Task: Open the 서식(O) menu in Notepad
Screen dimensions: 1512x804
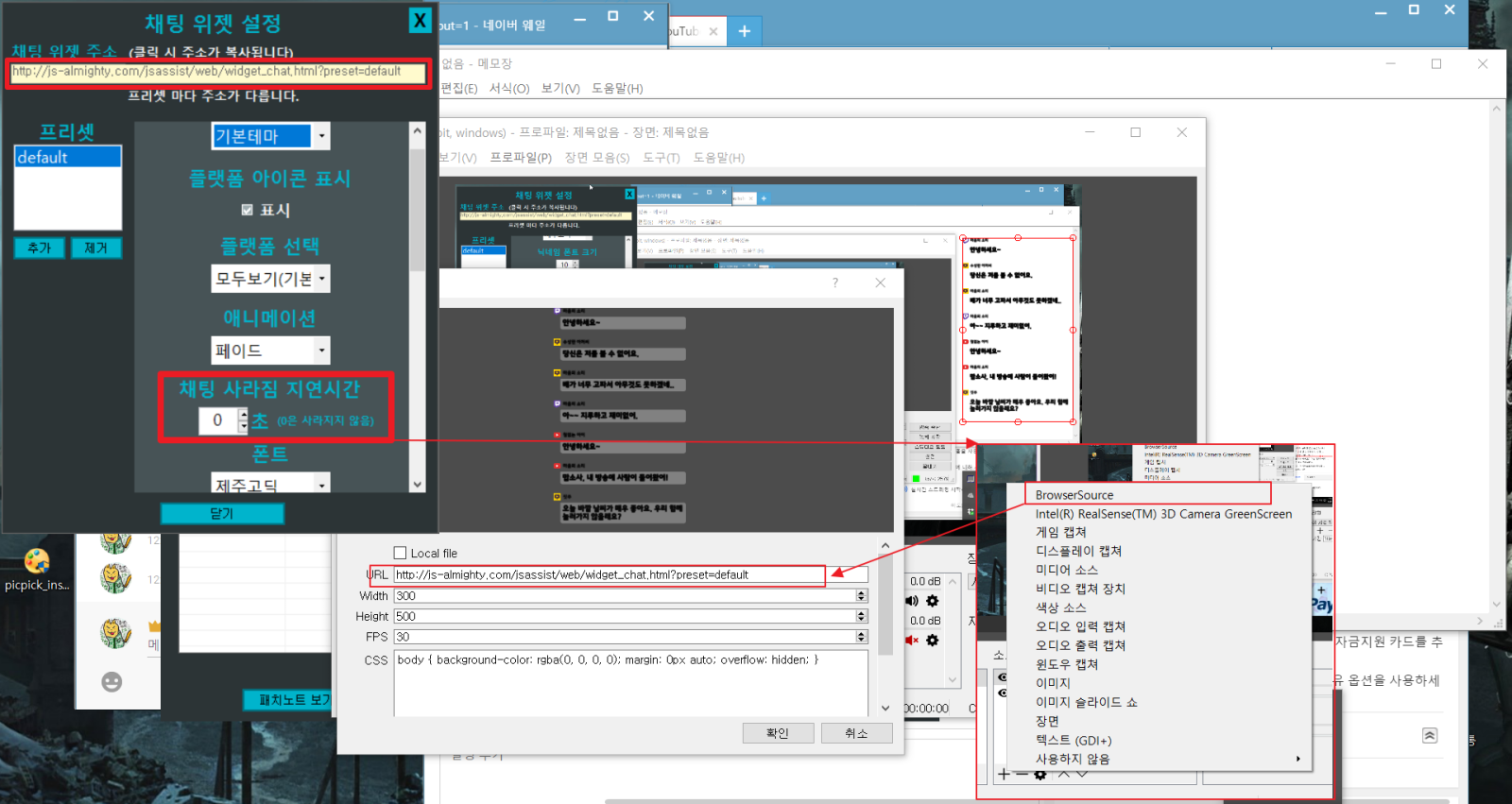Action: pyautogui.click(x=509, y=88)
